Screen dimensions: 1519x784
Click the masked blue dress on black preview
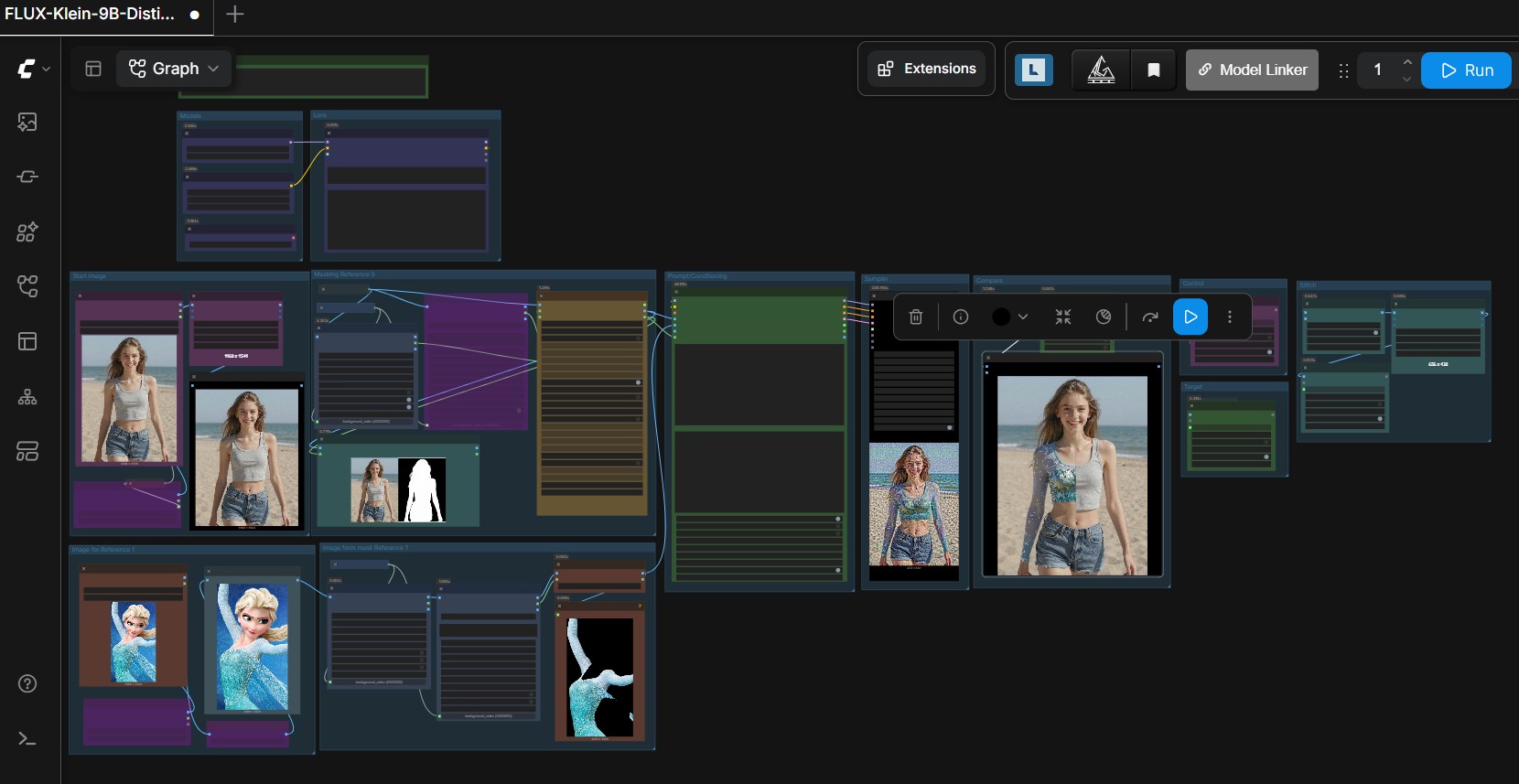tap(599, 677)
